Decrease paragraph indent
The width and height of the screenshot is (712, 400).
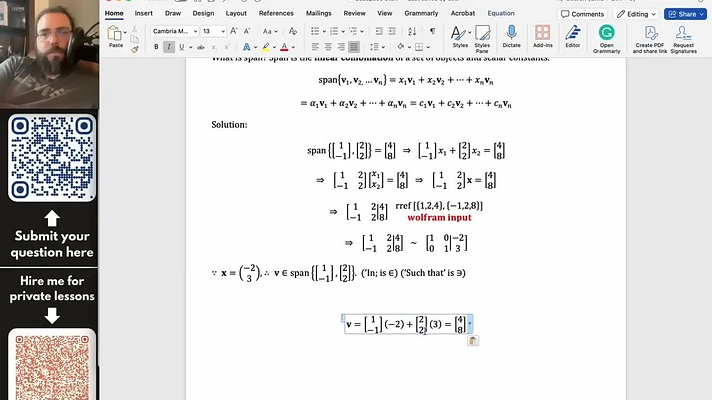[x=379, y=31]
